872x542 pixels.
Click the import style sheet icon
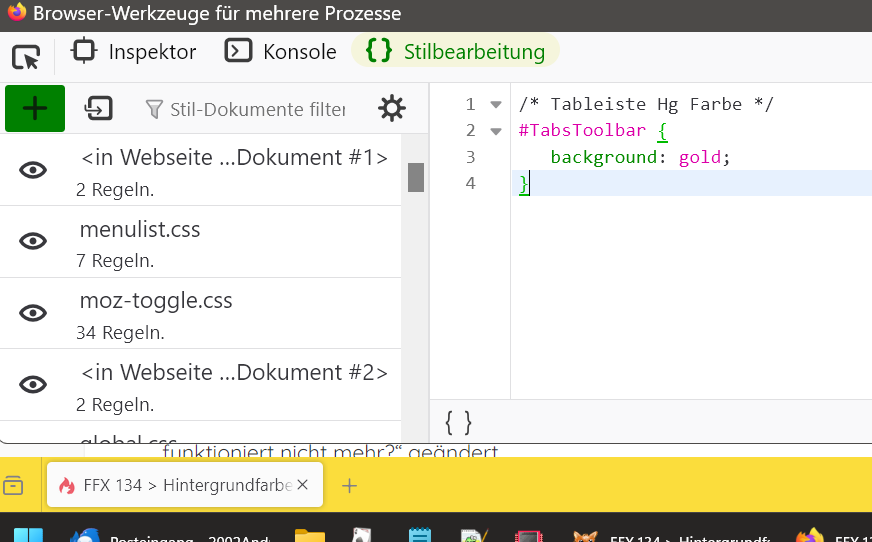pos(98,108)
